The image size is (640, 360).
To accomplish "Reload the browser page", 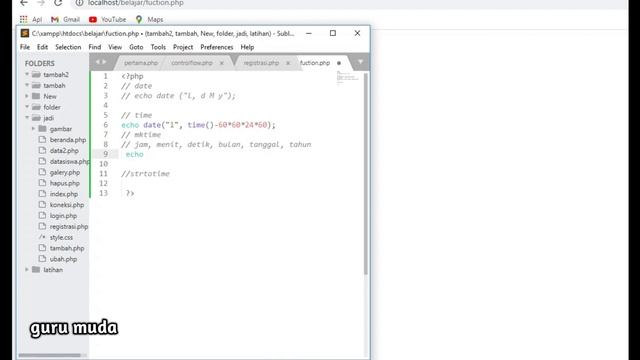I will (58, 3).
